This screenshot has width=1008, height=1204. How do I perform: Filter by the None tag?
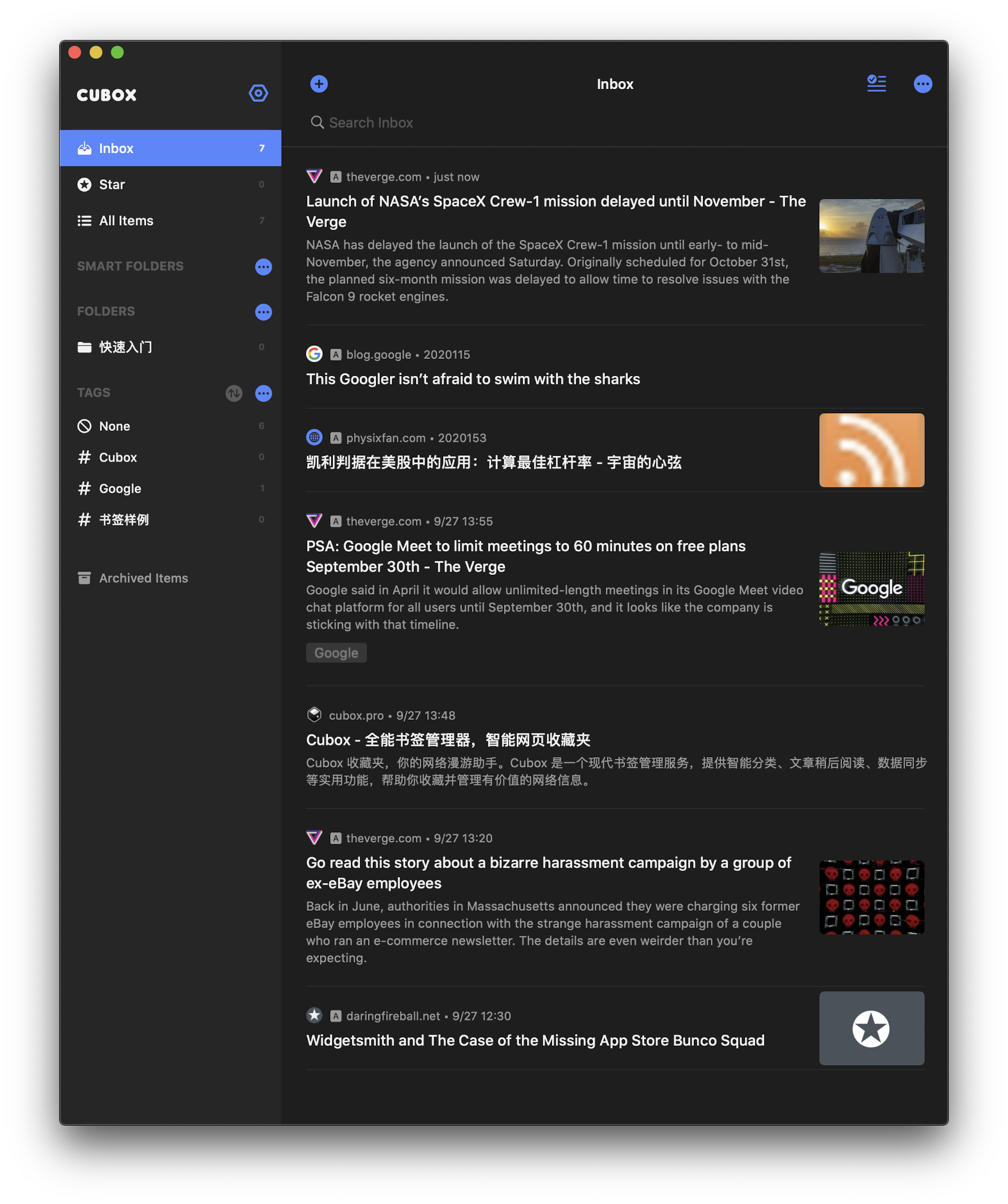[170, 426]
